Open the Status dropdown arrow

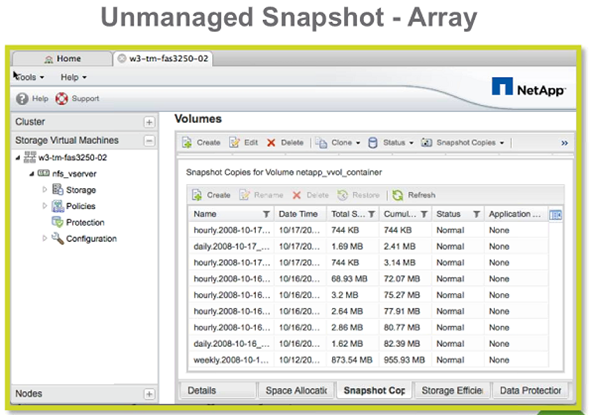tap(411, 143)
